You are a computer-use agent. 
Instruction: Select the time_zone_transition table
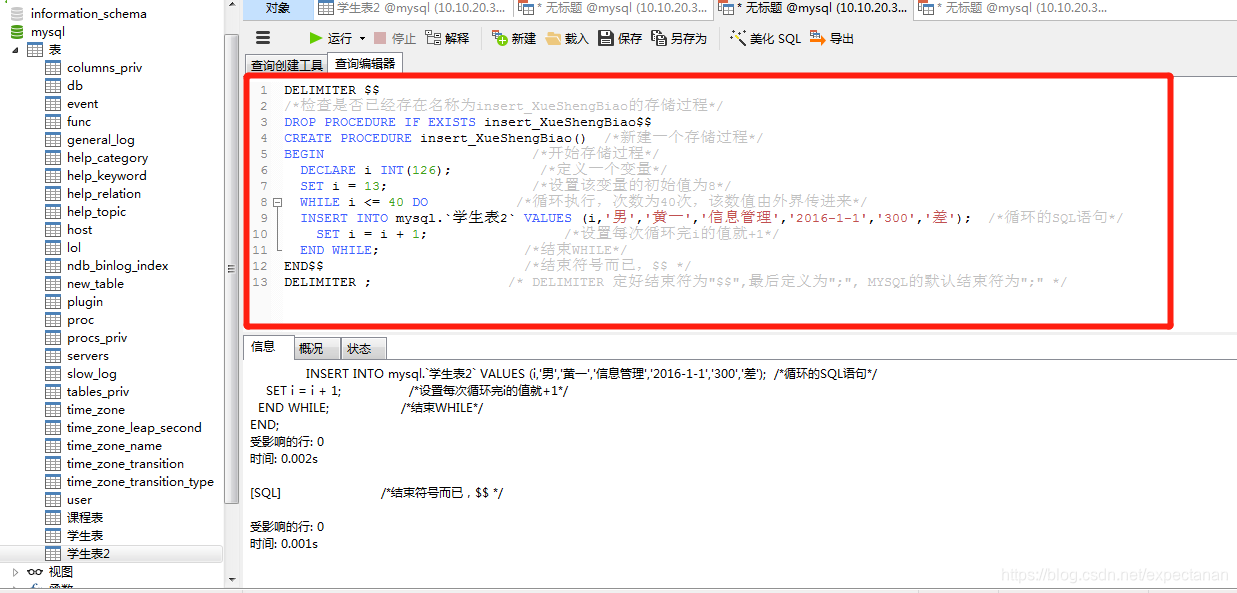tap(125, 464)
